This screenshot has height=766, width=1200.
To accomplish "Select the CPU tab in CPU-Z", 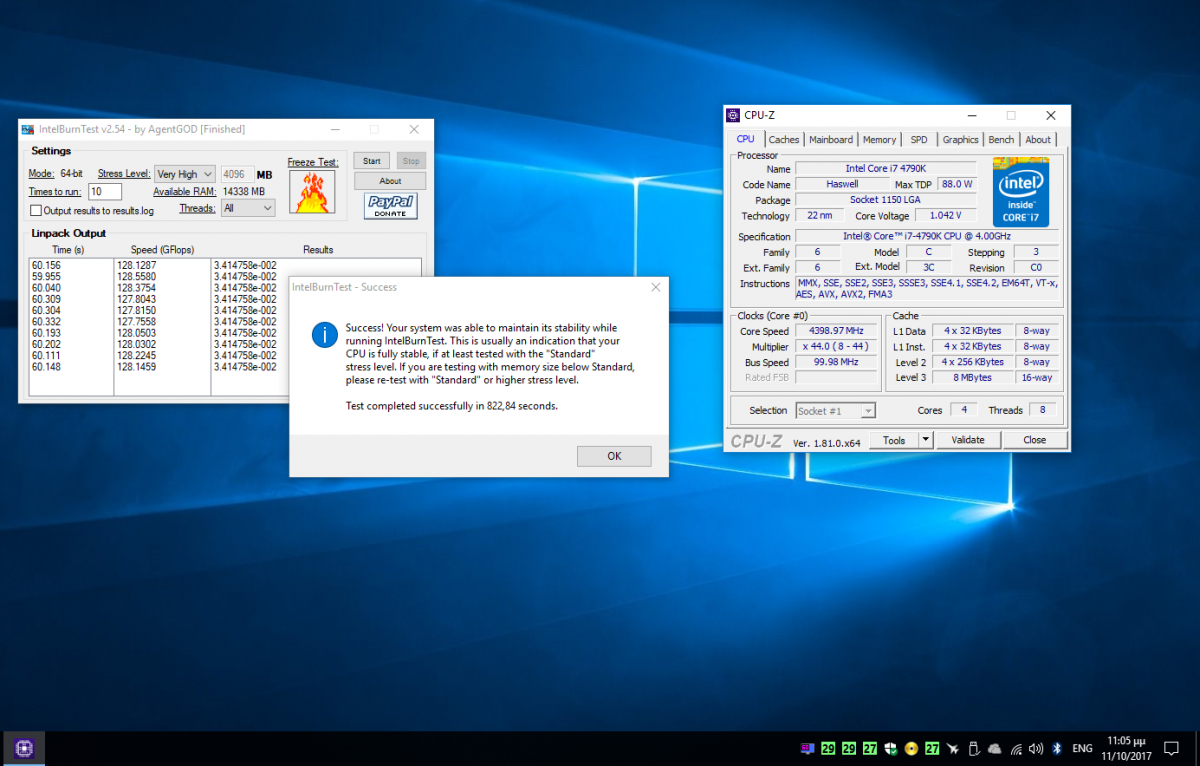I will coord(746,140).
